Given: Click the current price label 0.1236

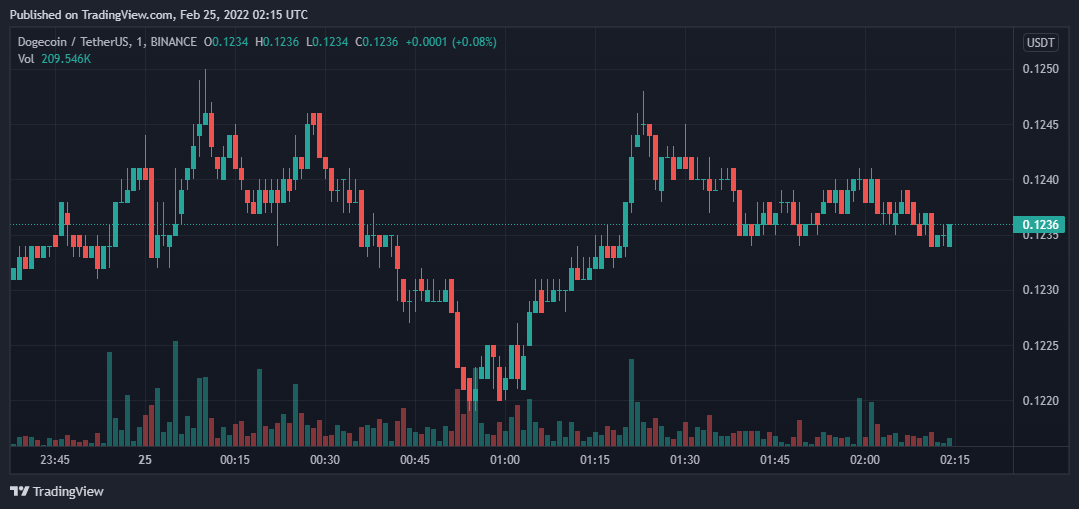Looking at the screenshot, I should tap(1039, 224).
